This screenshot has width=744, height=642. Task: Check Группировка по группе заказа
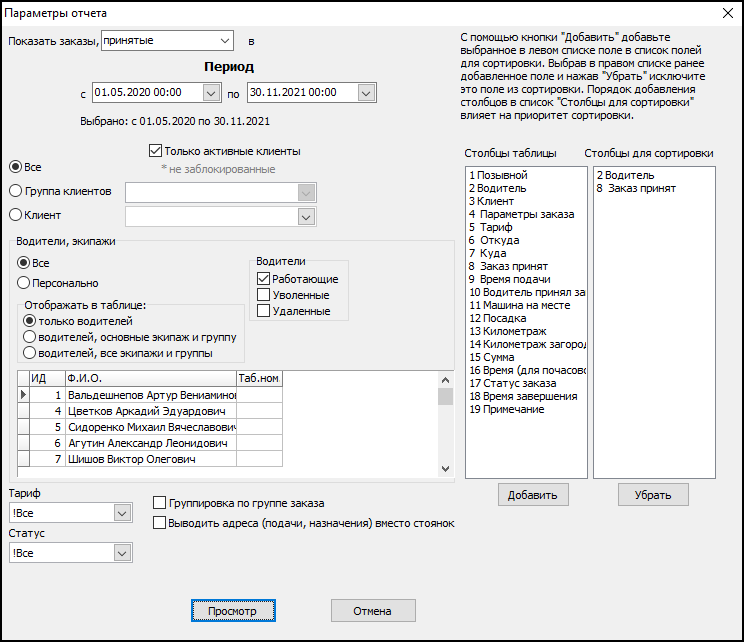coord(159,503)
